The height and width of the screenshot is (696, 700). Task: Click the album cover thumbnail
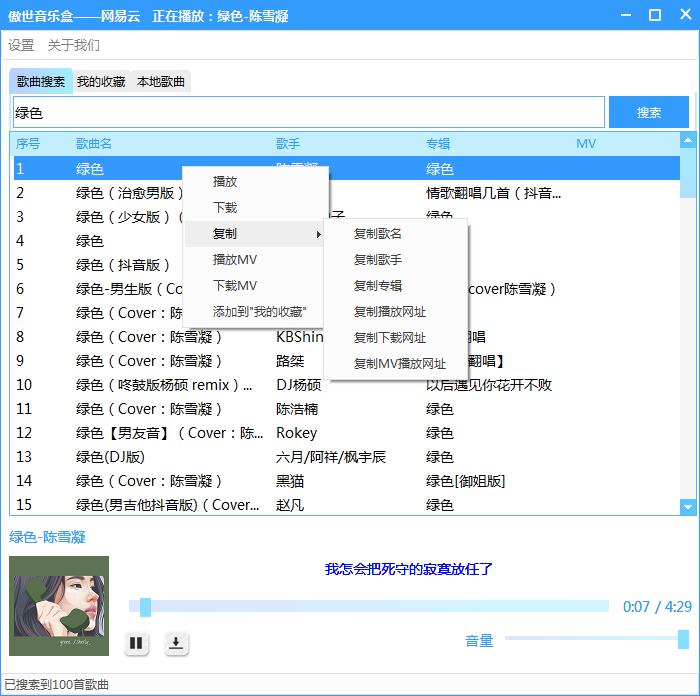[x=59, y=606]
